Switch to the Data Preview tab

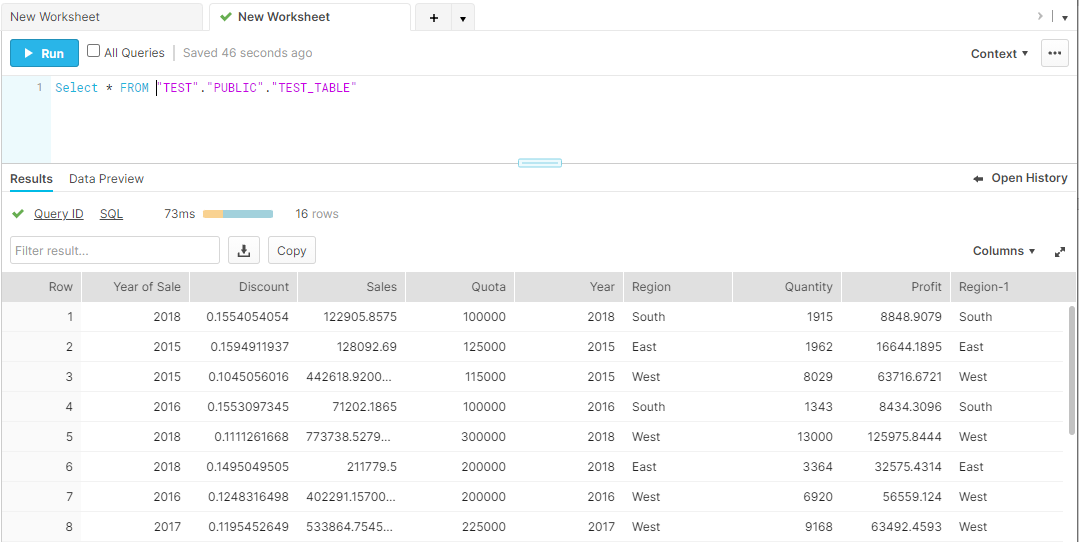107,179
